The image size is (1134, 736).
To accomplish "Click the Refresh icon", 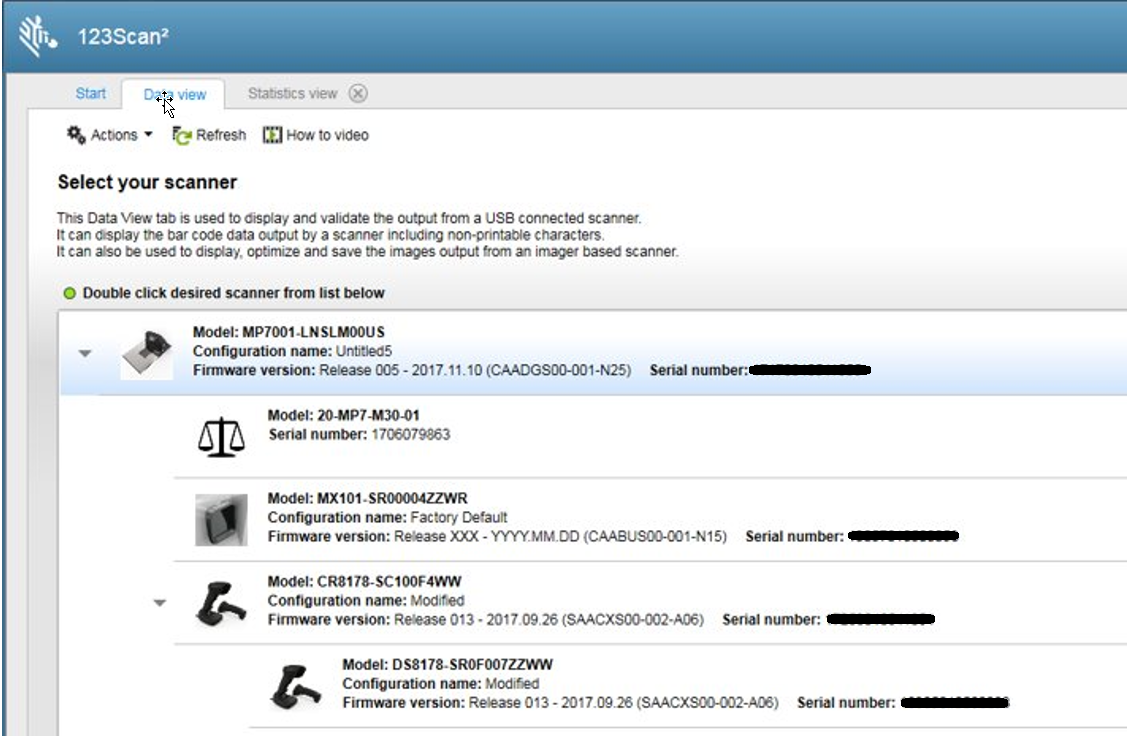I will (182, 134).
